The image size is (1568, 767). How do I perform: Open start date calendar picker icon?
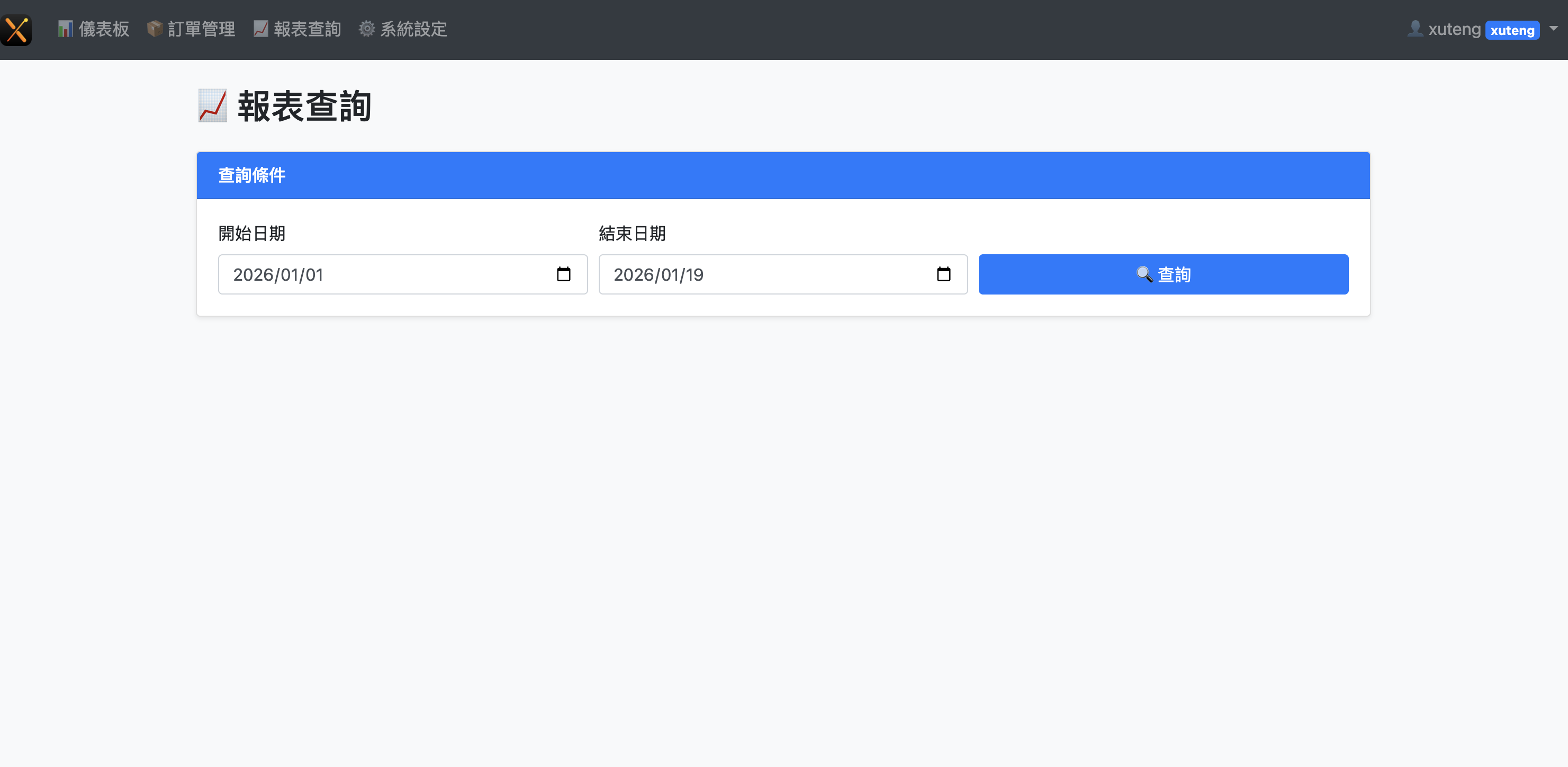(563, 274)
